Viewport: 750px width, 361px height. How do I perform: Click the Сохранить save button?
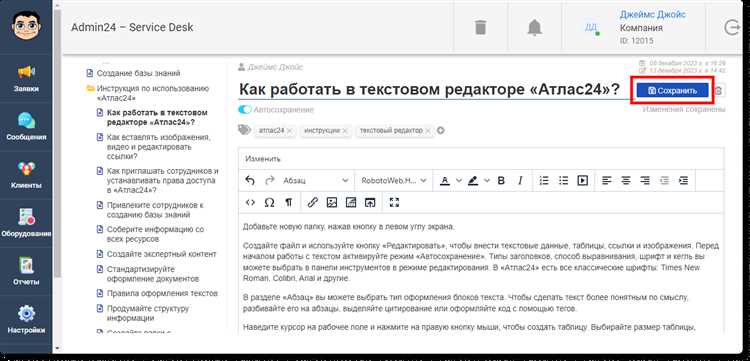672,90
